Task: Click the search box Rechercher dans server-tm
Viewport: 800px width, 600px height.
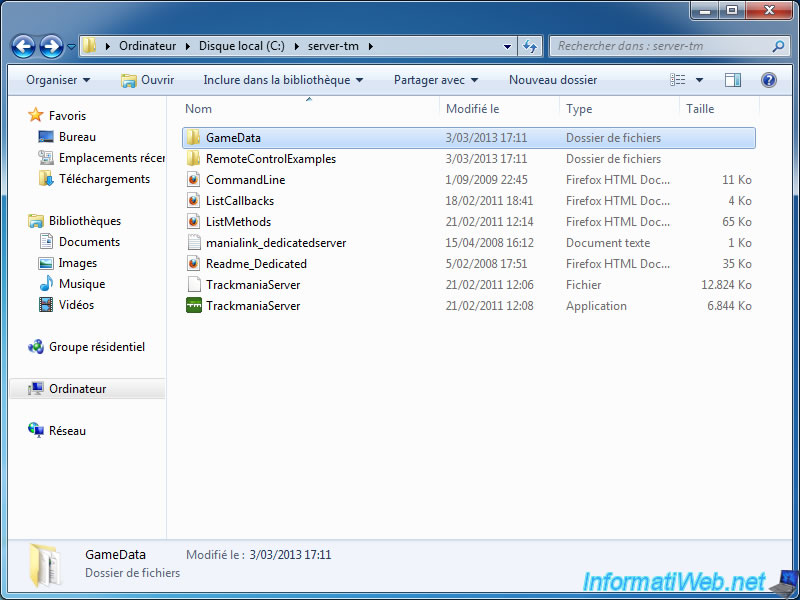Action: coord(660,46)
